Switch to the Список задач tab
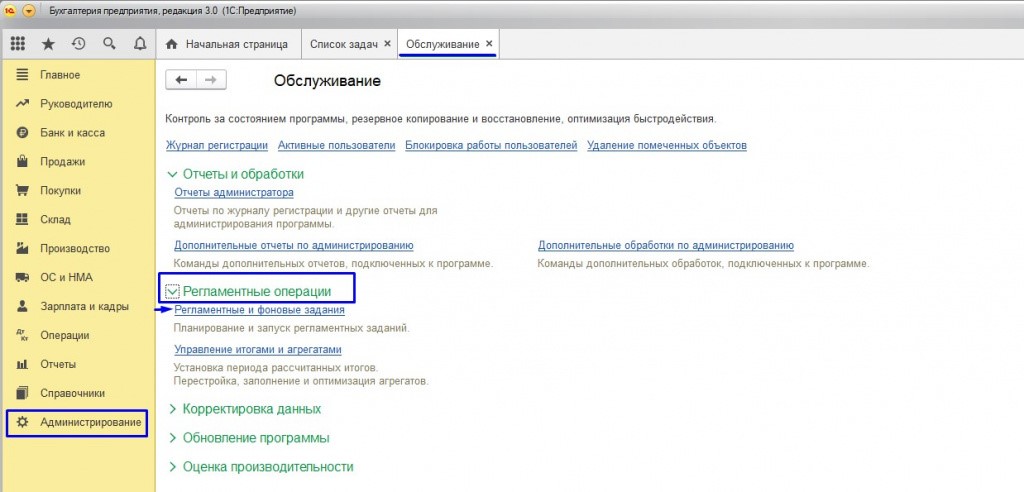 point(343,44)
